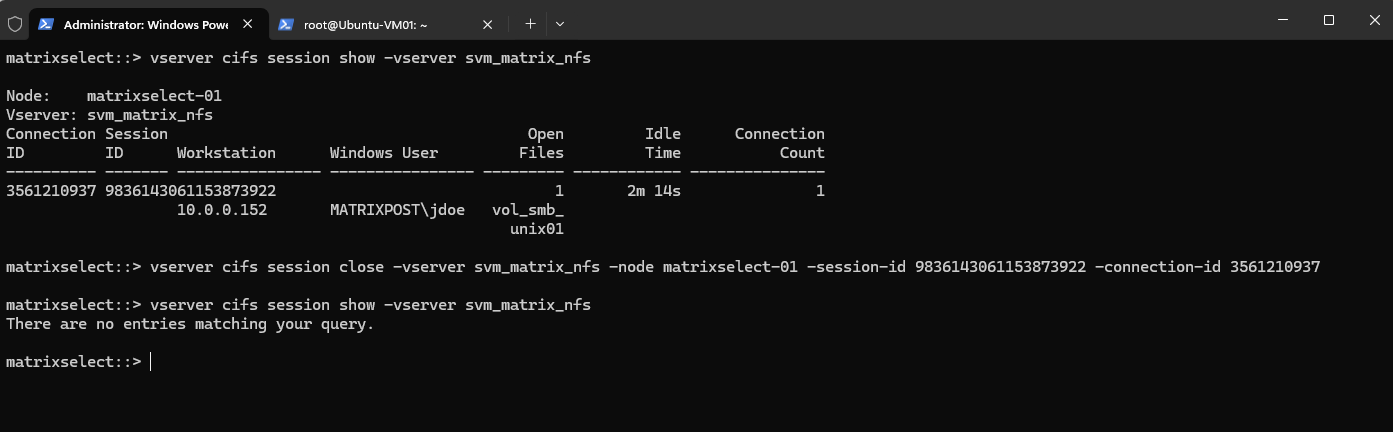Click the 'There are no entries matching' message
This screenshot has height=432, width=1393.
coord(190,323)
